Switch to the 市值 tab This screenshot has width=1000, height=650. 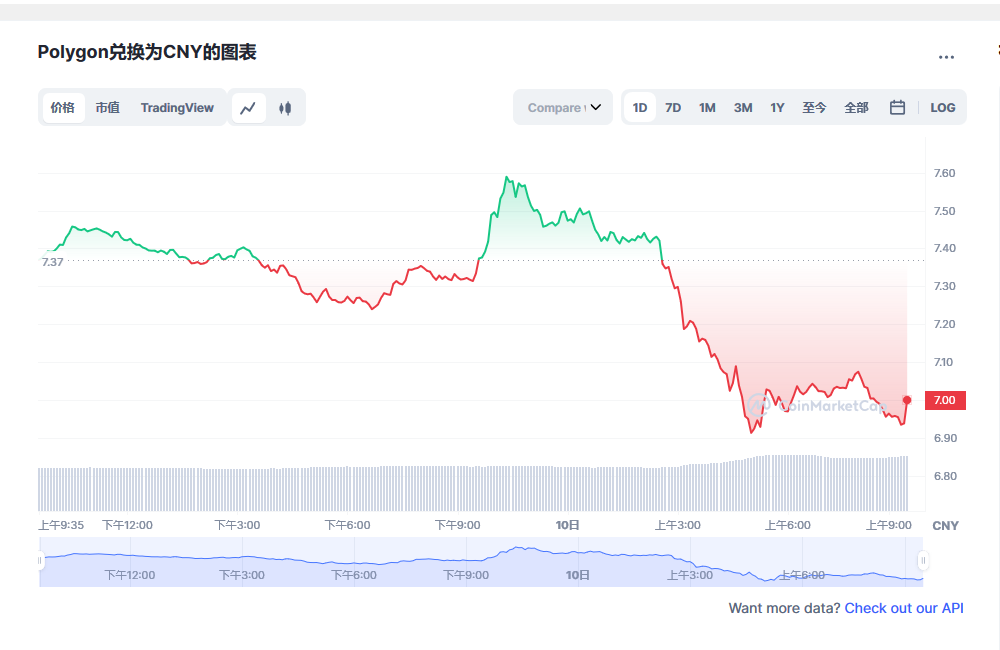pos(107,108)
